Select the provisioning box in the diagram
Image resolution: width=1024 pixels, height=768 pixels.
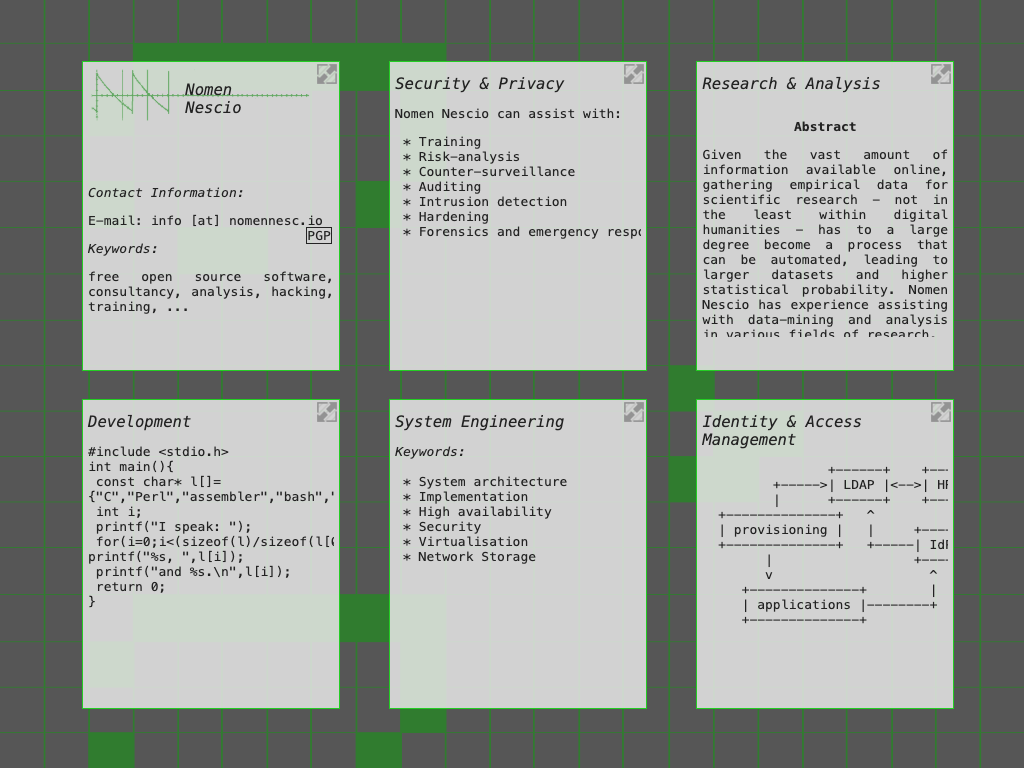[x=780, y=530]
